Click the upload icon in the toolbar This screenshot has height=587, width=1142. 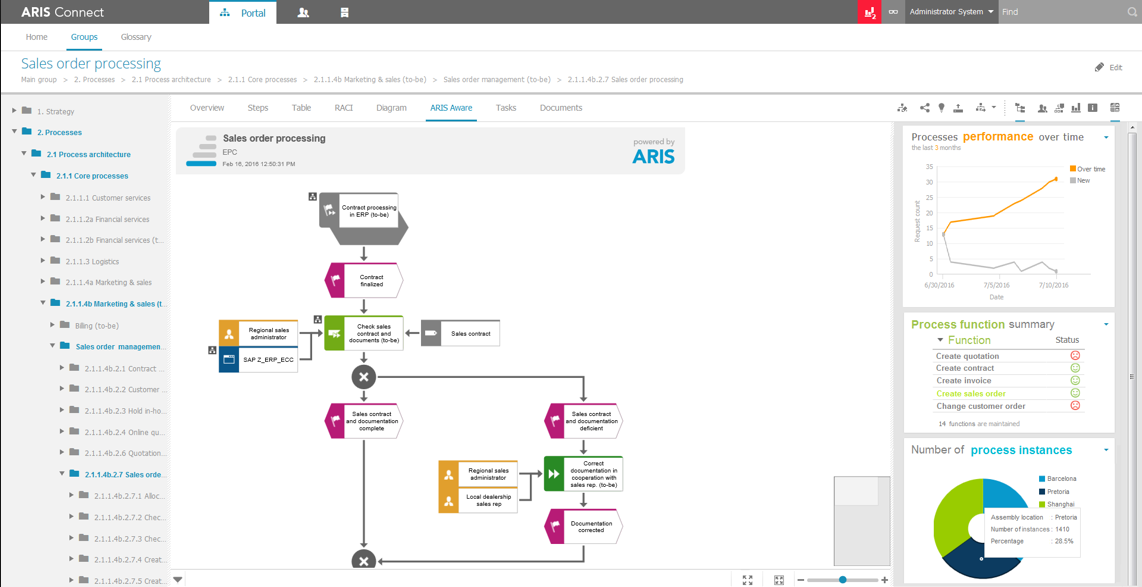[958, 108]
